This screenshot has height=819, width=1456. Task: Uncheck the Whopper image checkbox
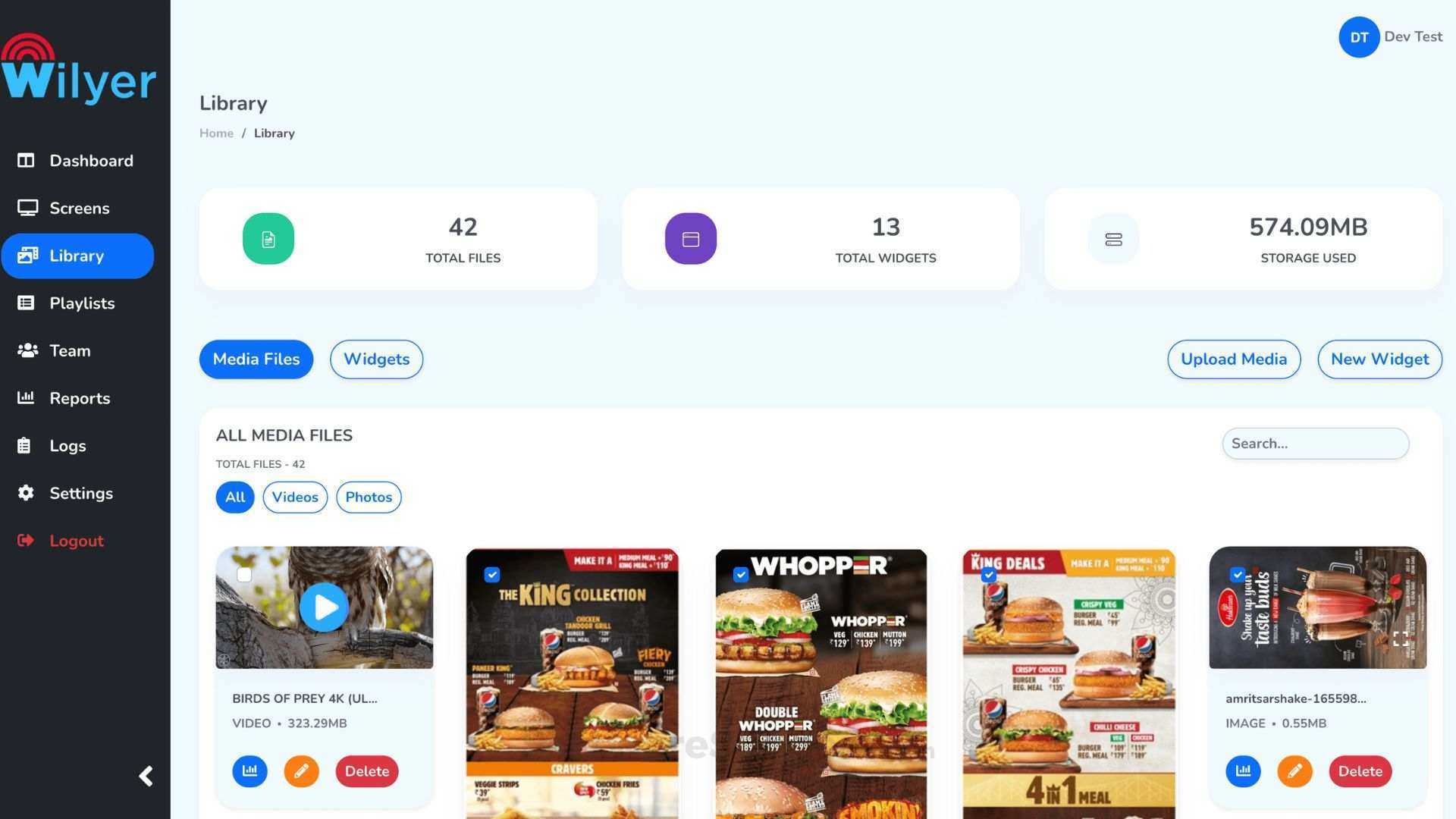point(741,575)
